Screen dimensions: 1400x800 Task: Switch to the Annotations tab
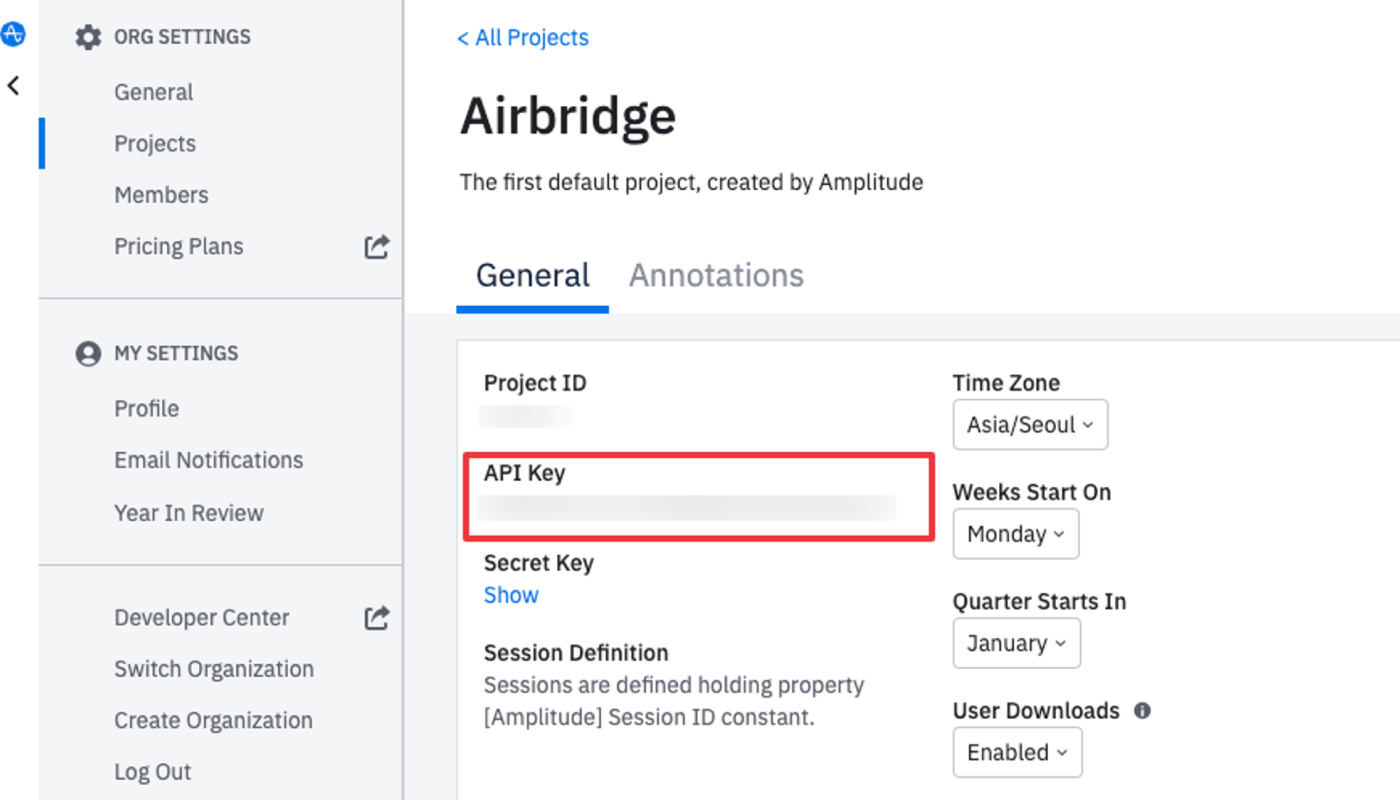[x=716, y=275]
